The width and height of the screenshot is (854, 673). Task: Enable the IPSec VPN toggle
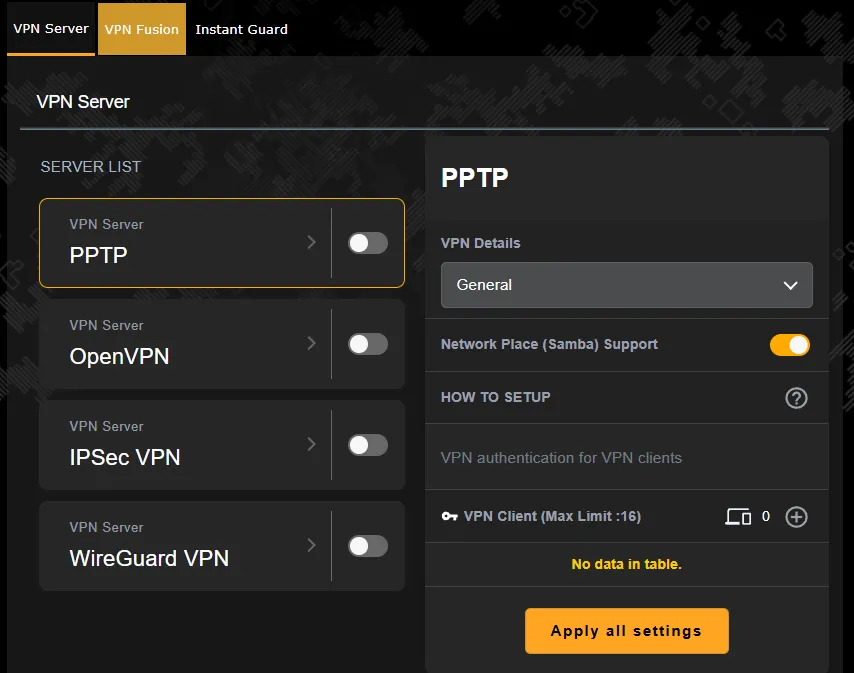click(367, 444)
